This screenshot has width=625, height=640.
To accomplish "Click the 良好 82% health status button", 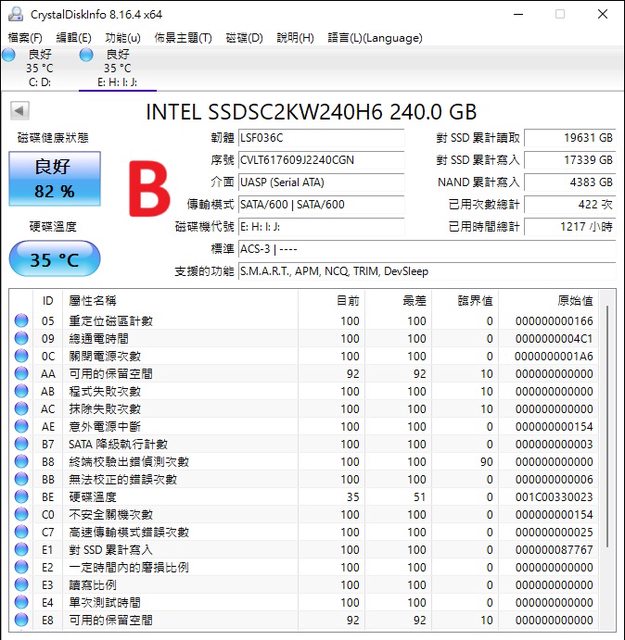I will click(54, 178).
